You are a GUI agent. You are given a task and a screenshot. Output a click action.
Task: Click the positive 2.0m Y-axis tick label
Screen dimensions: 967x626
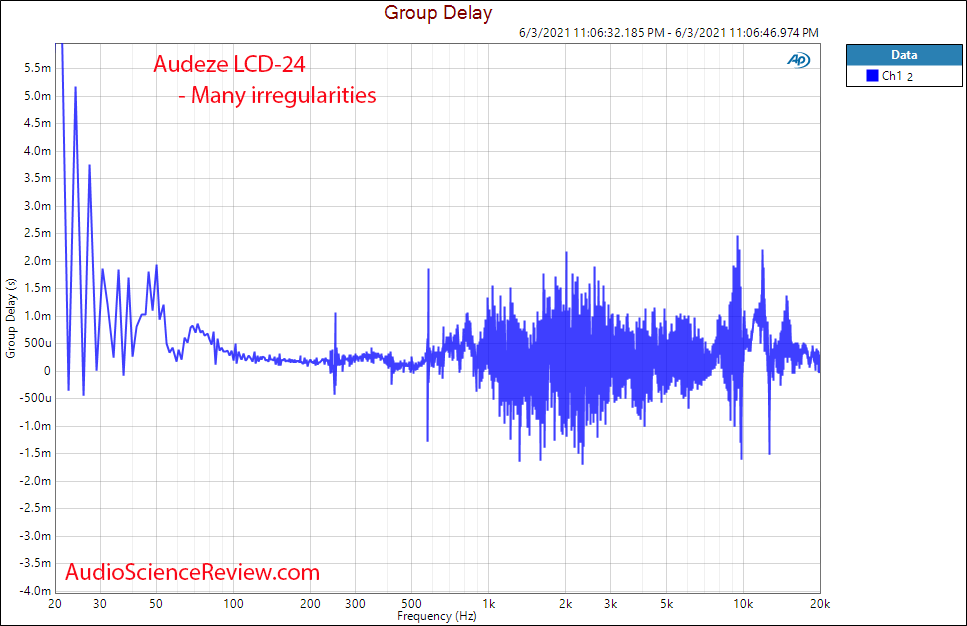(38, 260)
